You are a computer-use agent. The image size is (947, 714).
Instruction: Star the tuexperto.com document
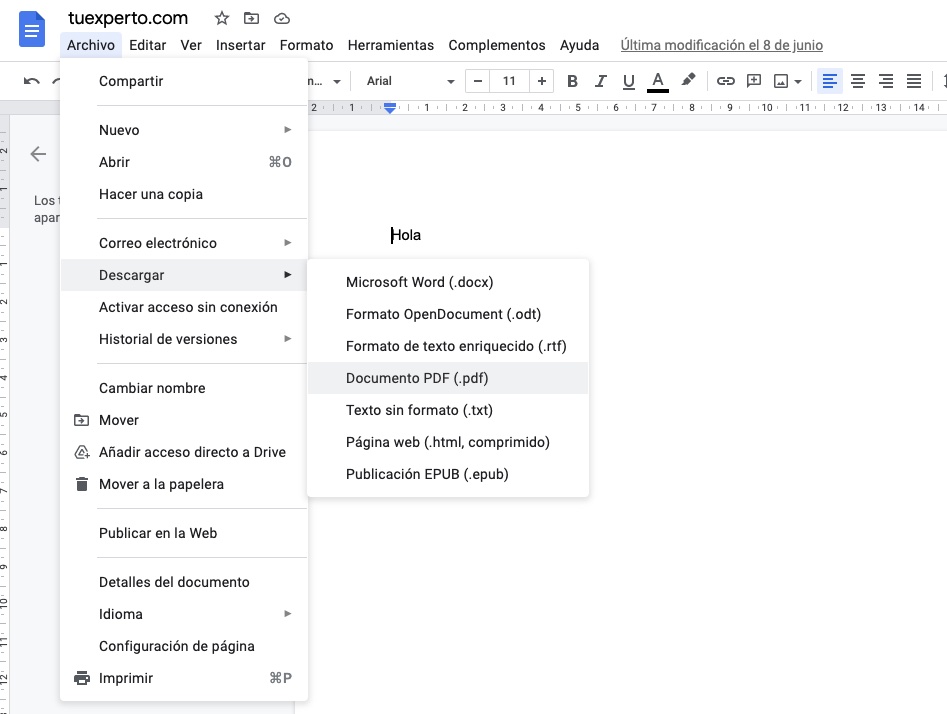pyautogui.click(x=222, y=18)
